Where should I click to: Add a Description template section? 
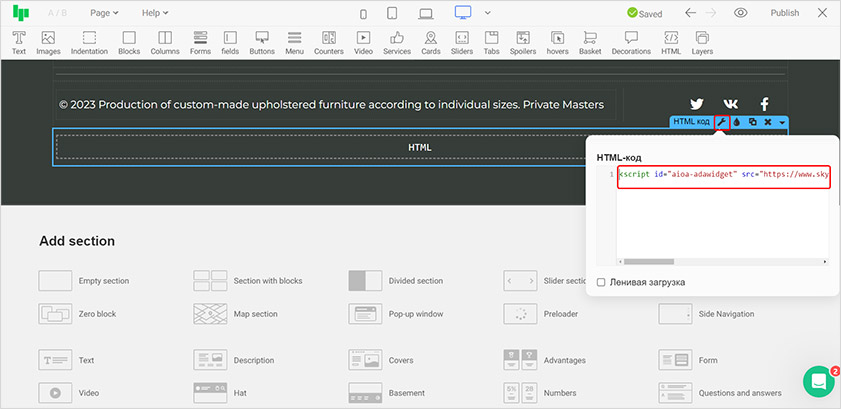tap(234, 360)
